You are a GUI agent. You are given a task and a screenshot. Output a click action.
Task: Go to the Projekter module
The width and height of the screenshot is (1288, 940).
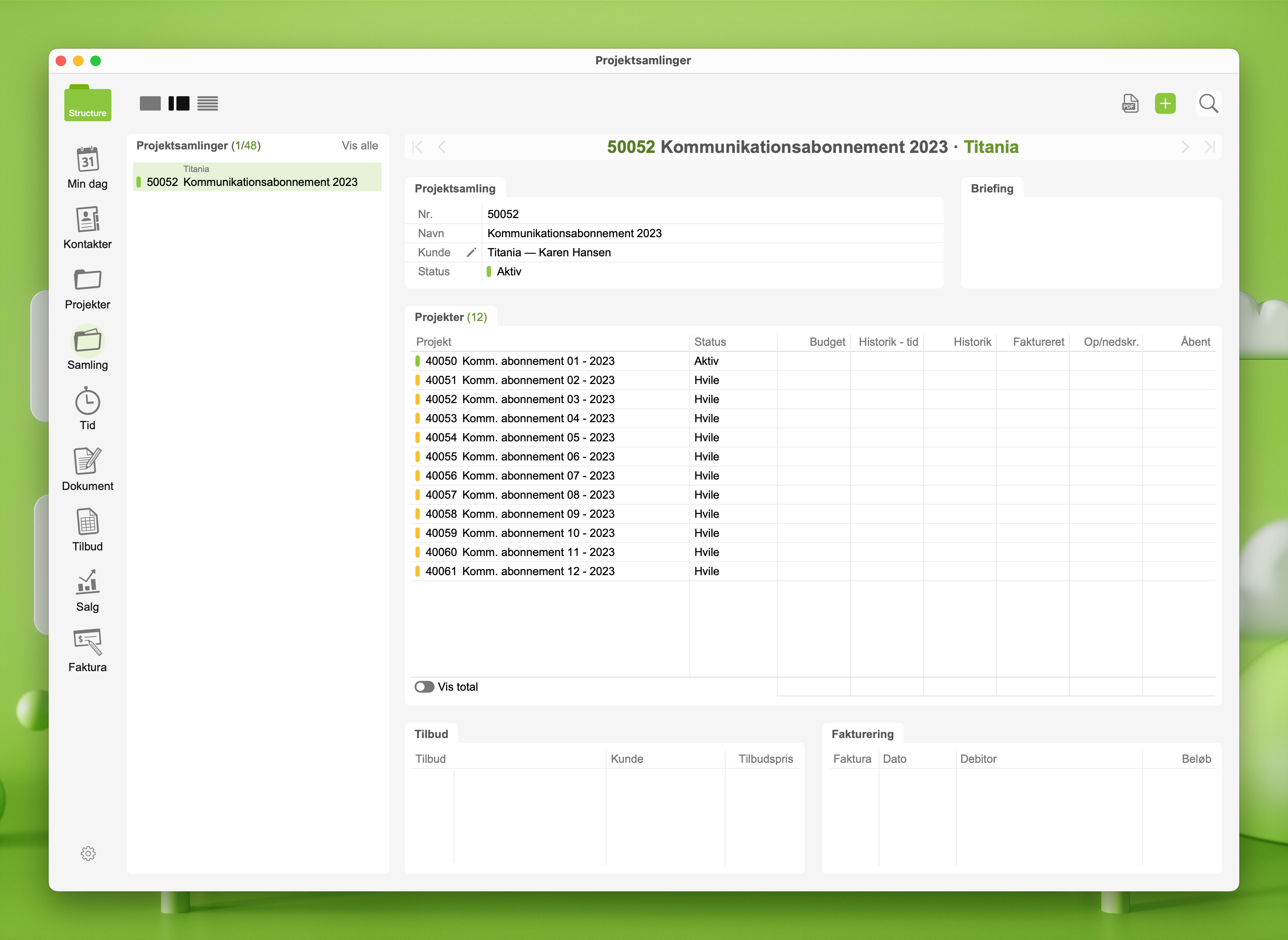coord(87,281)
